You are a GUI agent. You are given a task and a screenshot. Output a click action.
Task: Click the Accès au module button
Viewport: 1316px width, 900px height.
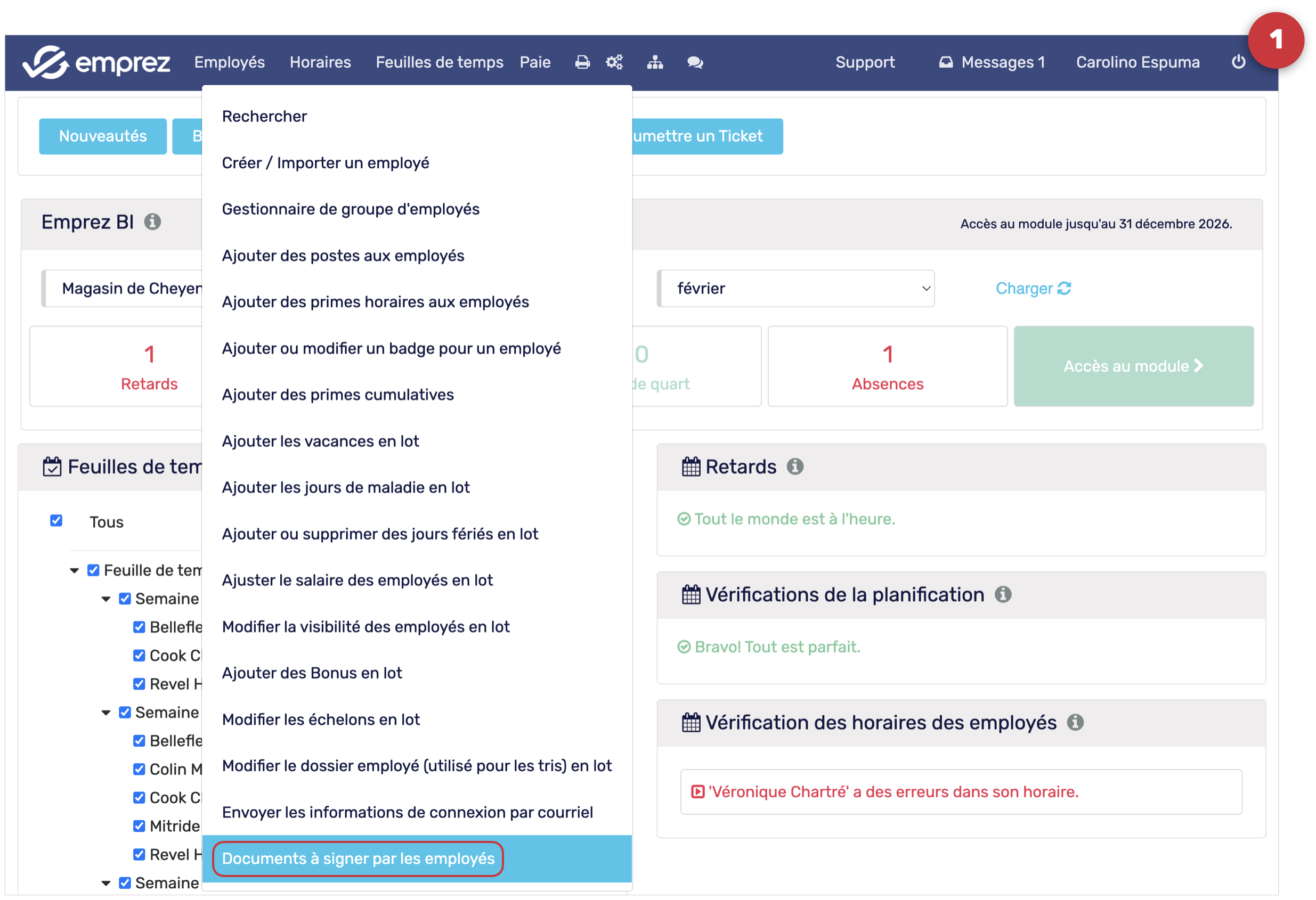tap(1133, 367)
